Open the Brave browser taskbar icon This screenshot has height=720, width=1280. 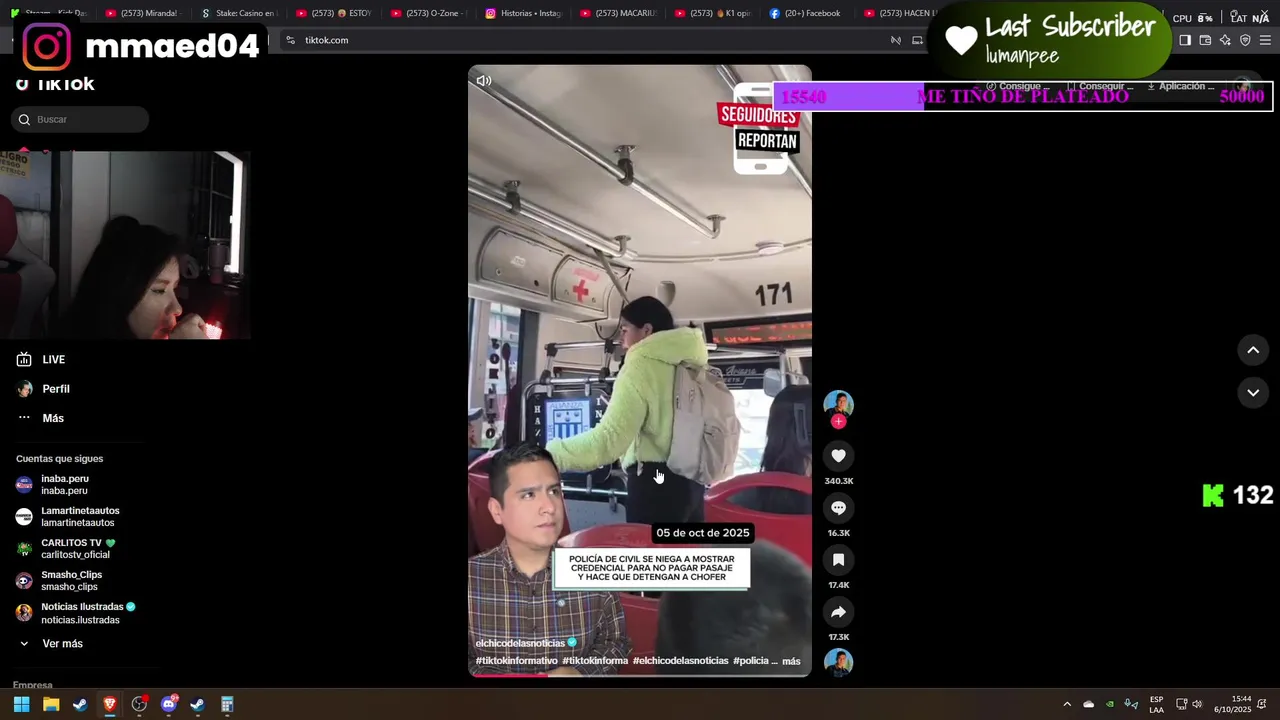110,705
